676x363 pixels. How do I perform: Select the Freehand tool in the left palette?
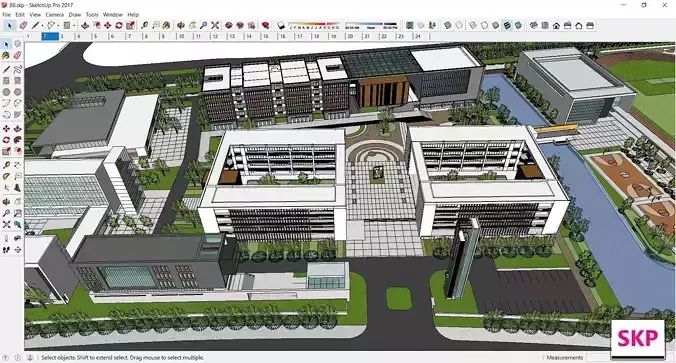[17, 69]
